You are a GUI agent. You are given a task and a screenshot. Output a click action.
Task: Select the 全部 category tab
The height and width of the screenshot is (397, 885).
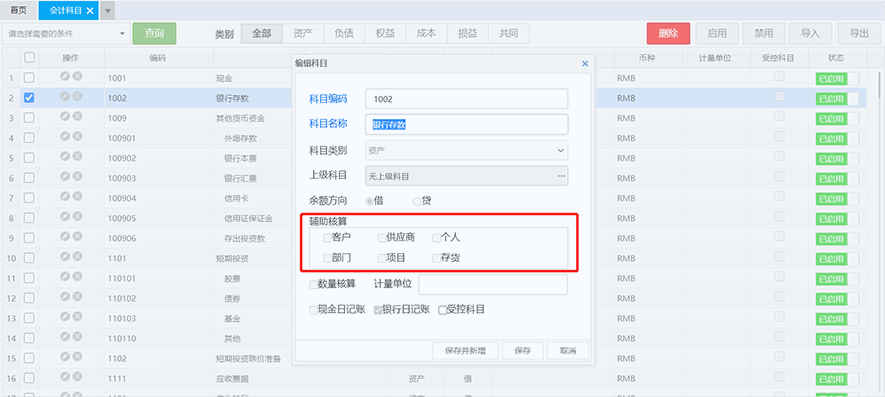click(x=262, y=33)
